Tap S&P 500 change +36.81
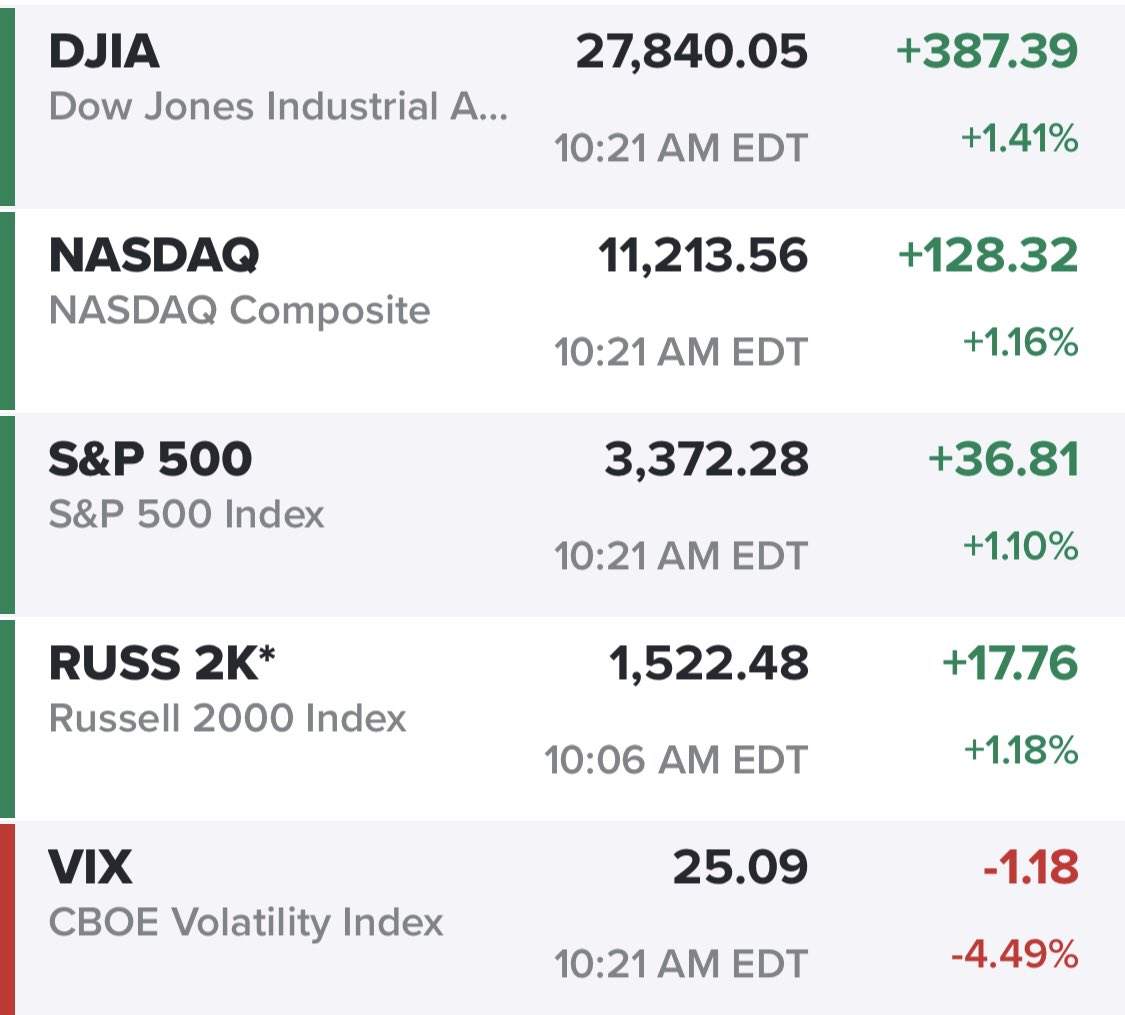This screenshot has height=1015, width=1125. click(1003, 459)
